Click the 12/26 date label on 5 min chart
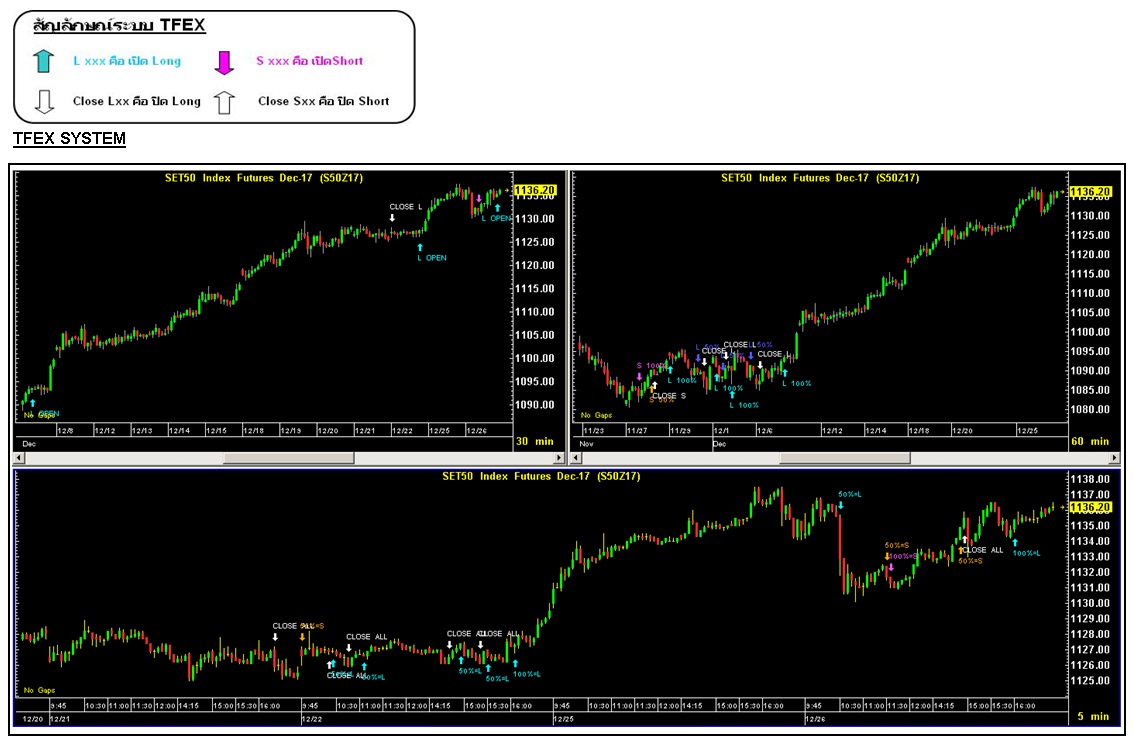The width and height of the screenshot is (1134, 744). click(x=816, y=719)
